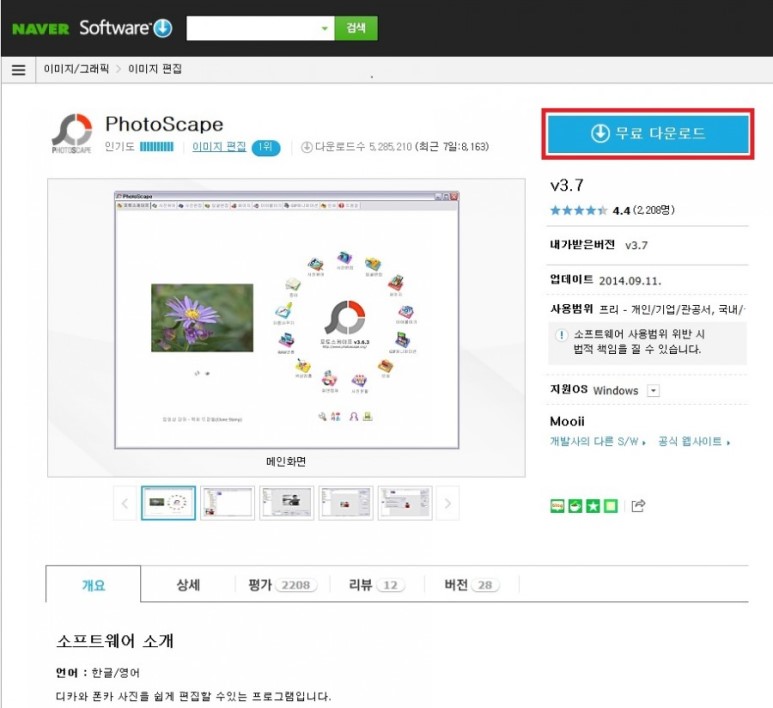This screenshot has width=773, height=708.
Task: Click the 메인화면 screenshot caption
Action: click(286, 461)
